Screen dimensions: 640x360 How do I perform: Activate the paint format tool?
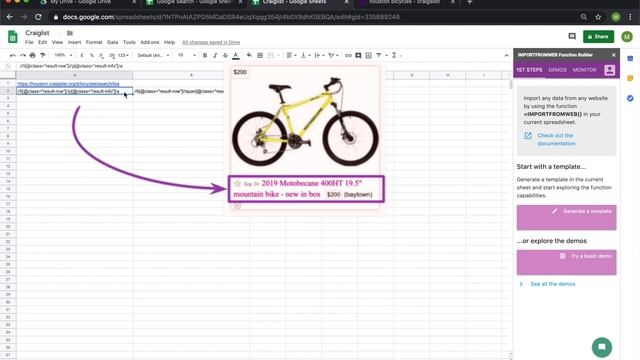point(42,55)
